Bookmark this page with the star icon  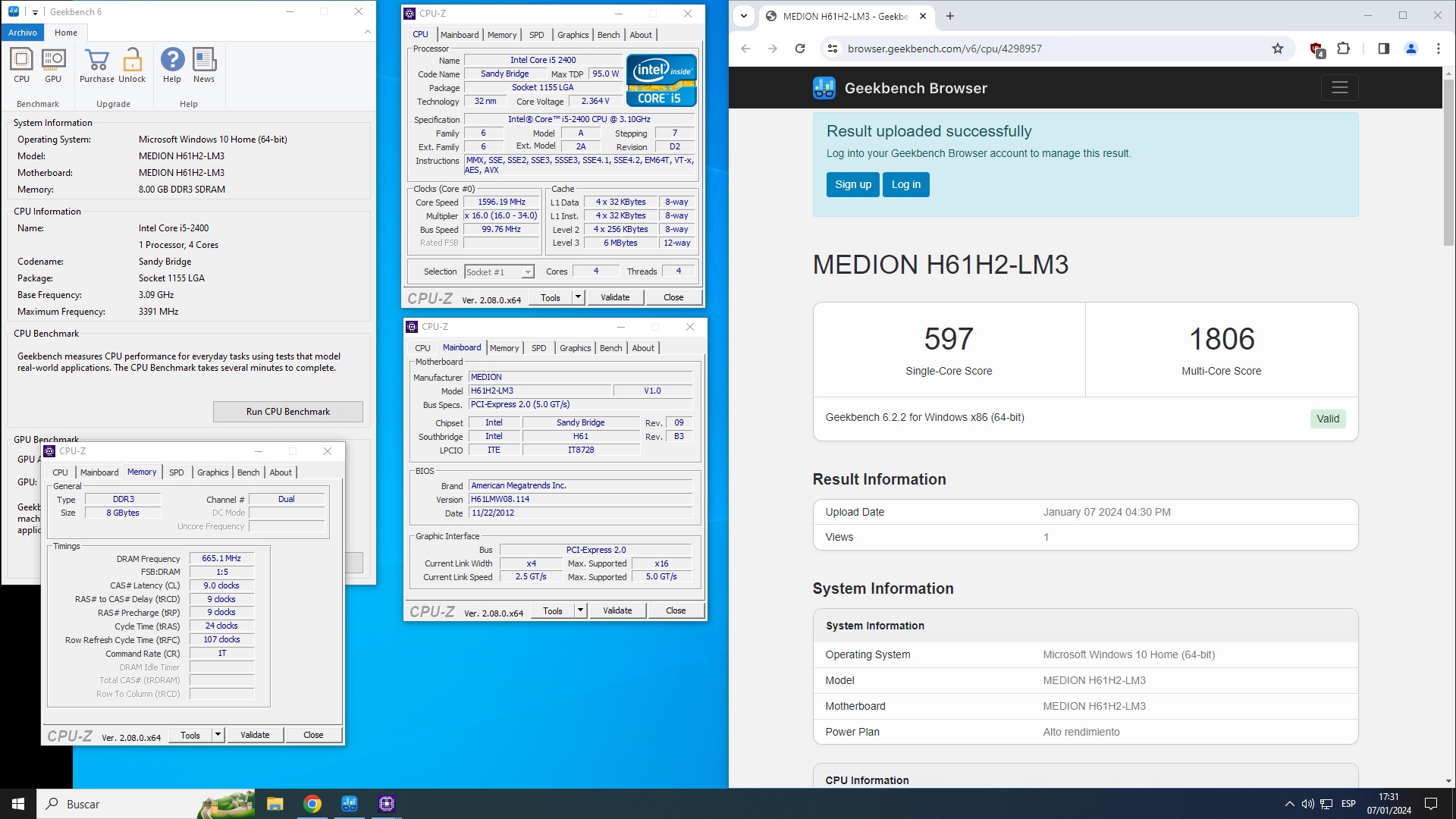(1278, 49)
